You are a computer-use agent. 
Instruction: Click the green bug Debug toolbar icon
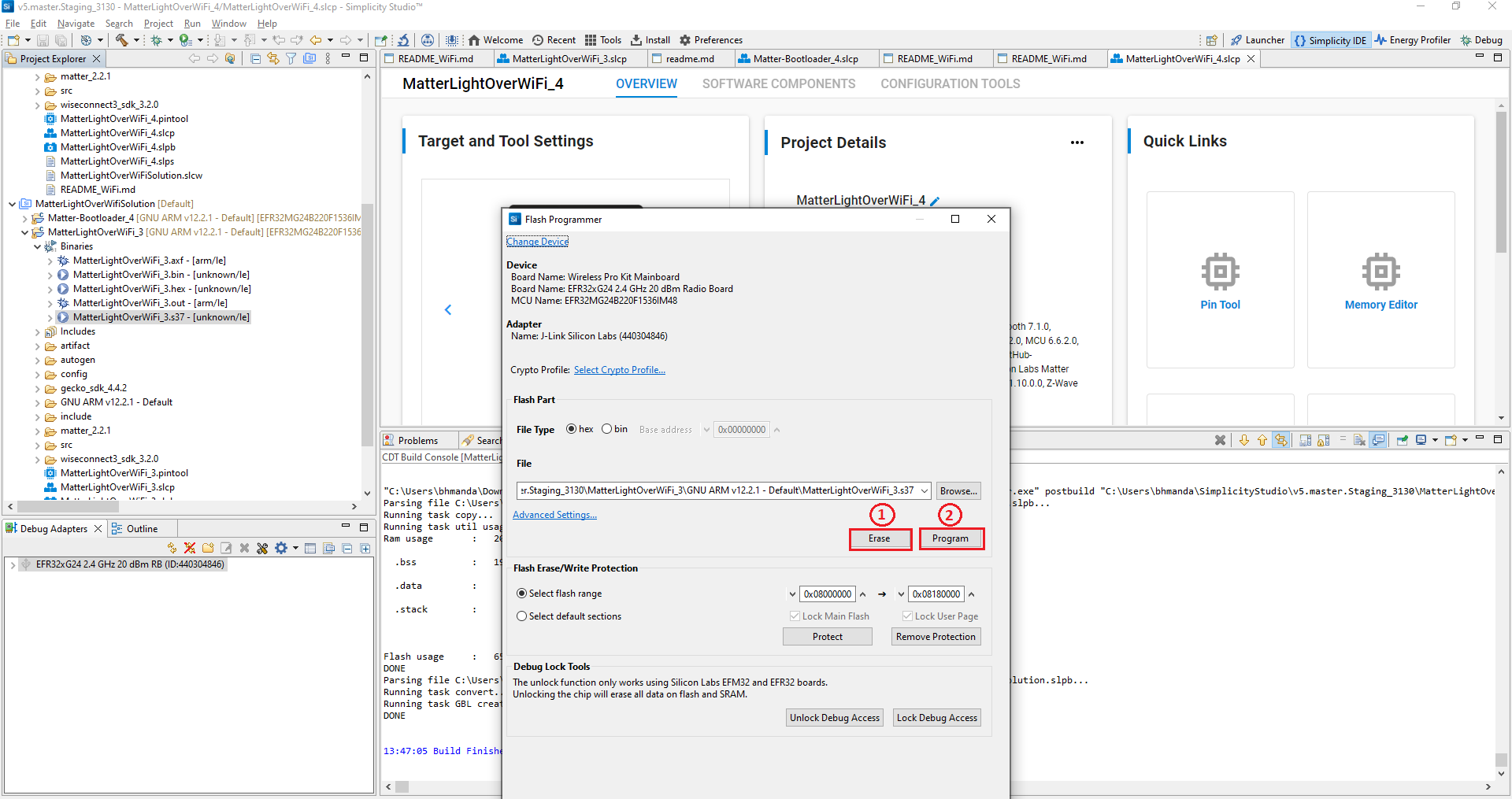point(157,40)
